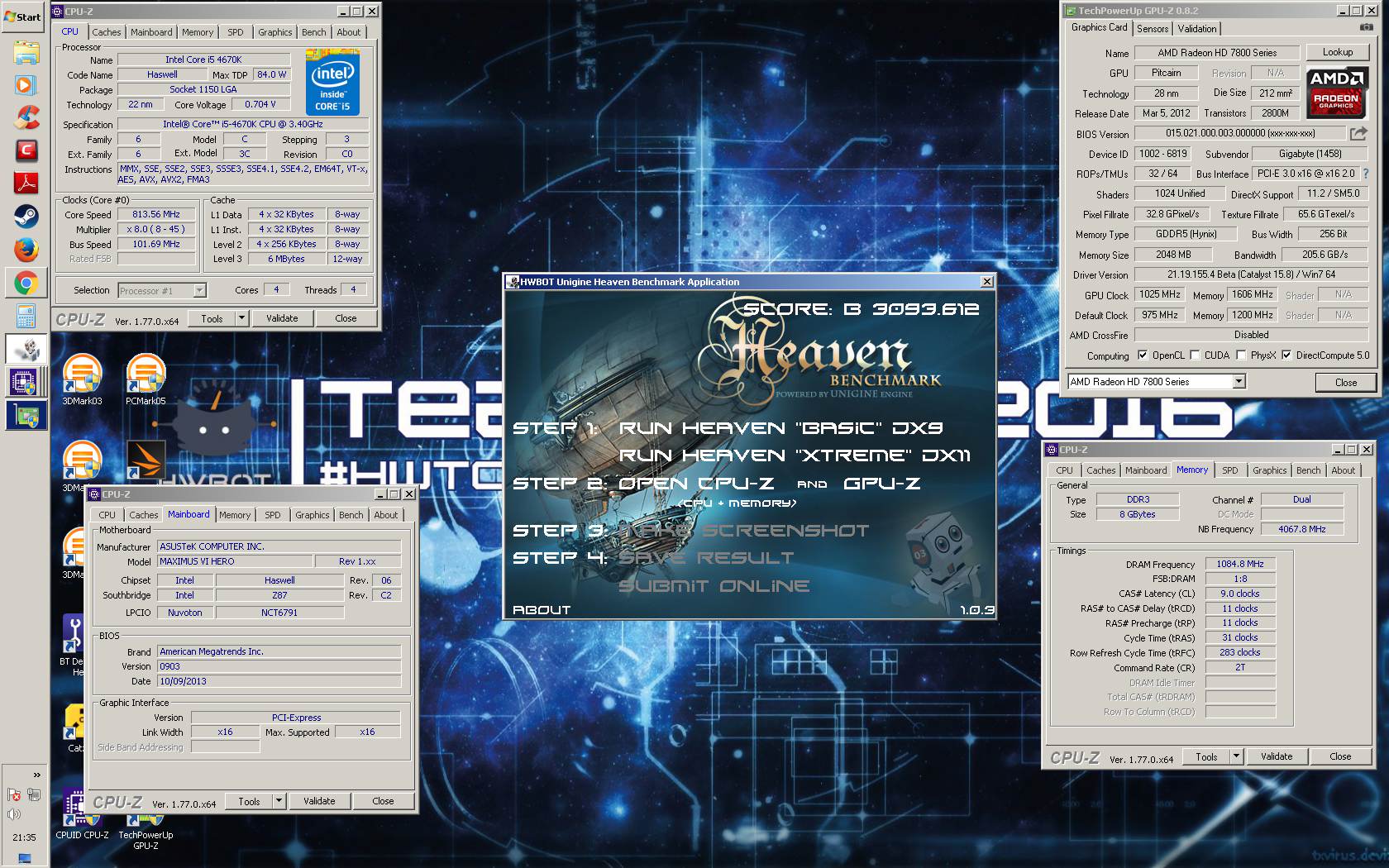
Task: Expand Tools dropdown arrow in CPU tab window
Action: (241, 318)
